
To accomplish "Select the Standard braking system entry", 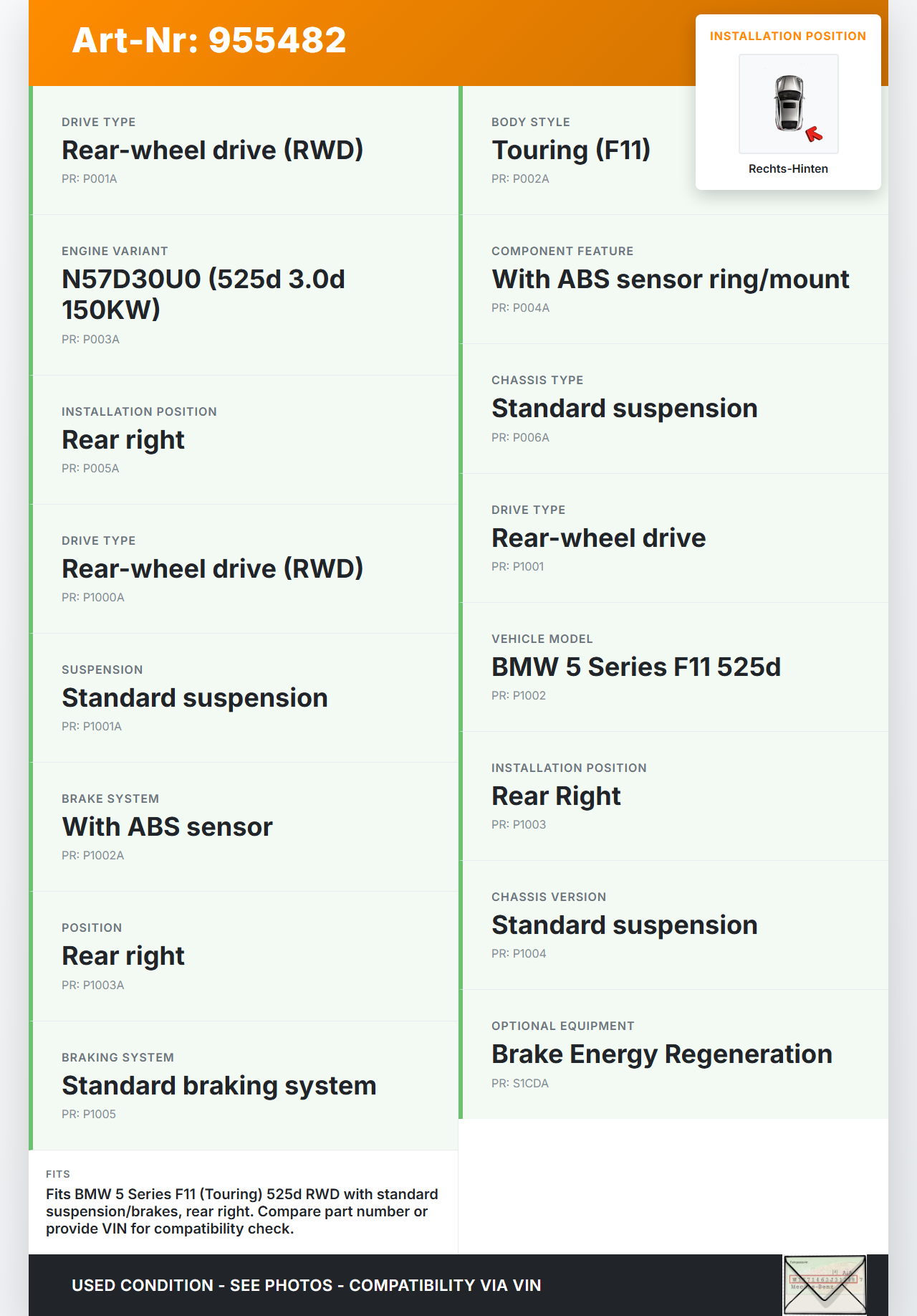I will point(219,1085).
